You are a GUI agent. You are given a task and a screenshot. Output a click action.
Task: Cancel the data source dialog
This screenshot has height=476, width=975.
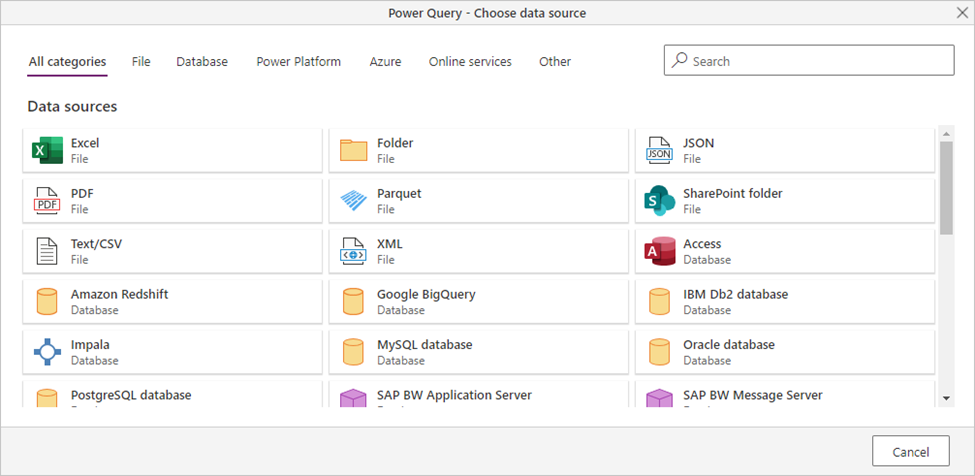[x=910, y=451]
